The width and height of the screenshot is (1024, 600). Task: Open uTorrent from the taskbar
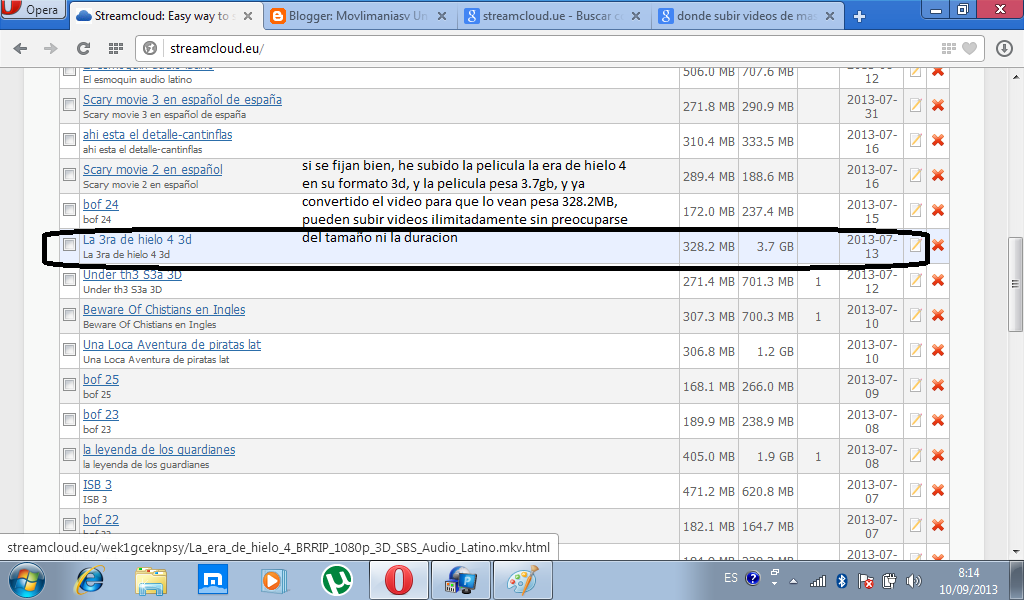pyautogui.click(x=337, y=580)
